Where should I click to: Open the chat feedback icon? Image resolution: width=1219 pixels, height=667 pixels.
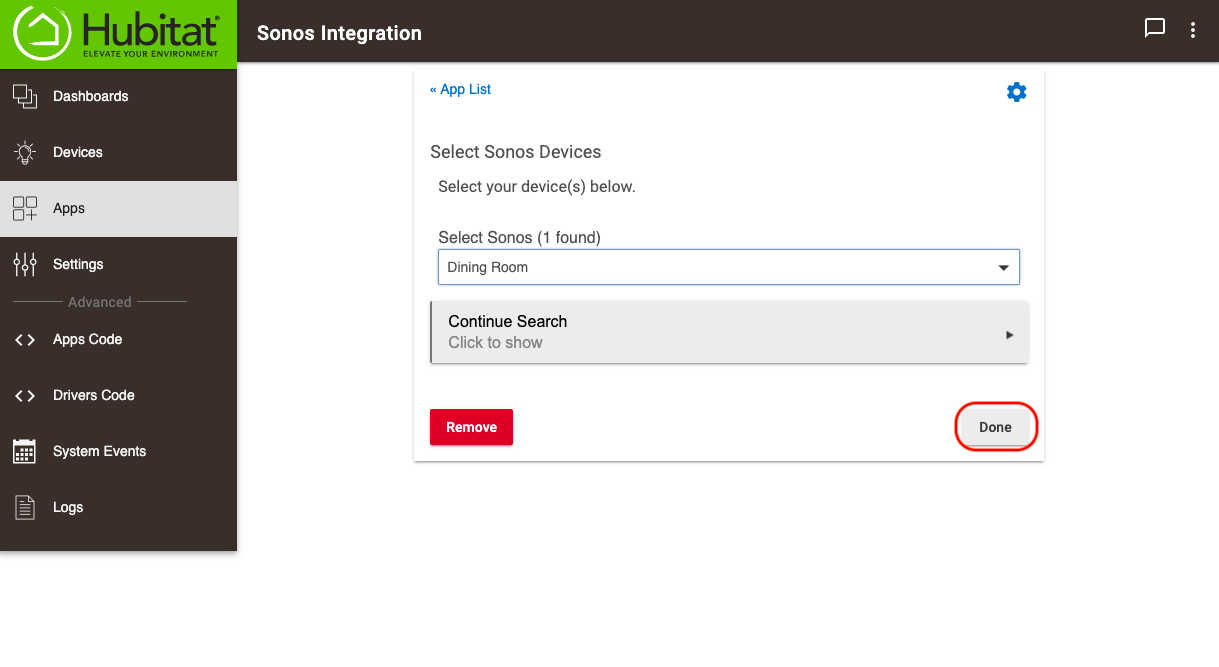pyautogui.click(x=1155, y=29)
